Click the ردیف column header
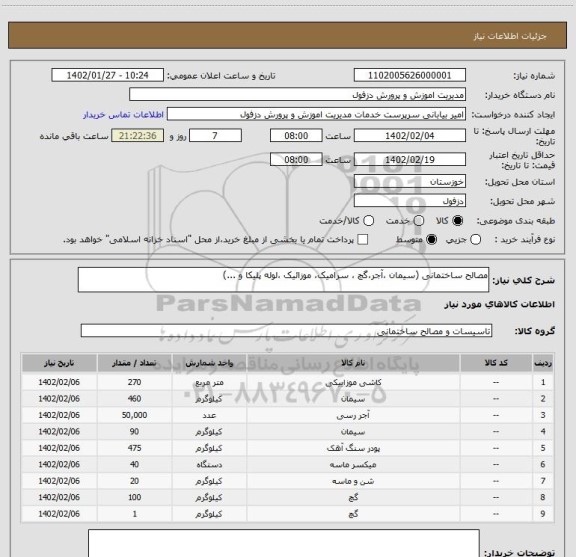This screenshot has height=557, width=576. click(x=543, y=363)
